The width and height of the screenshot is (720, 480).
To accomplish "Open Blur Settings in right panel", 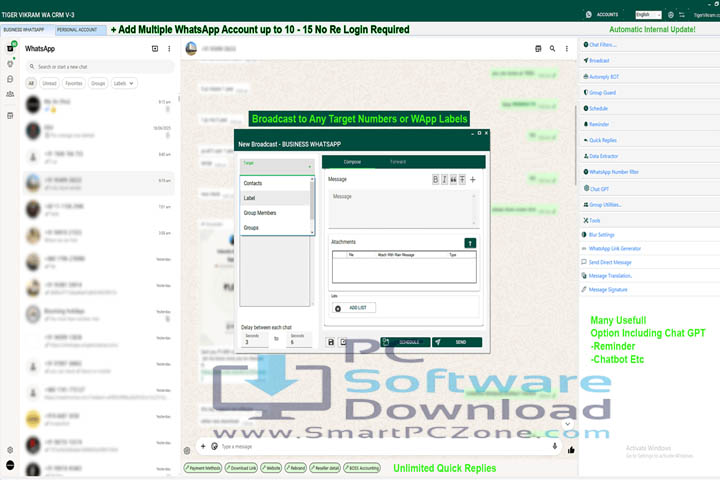I will (x=598, y=235).
